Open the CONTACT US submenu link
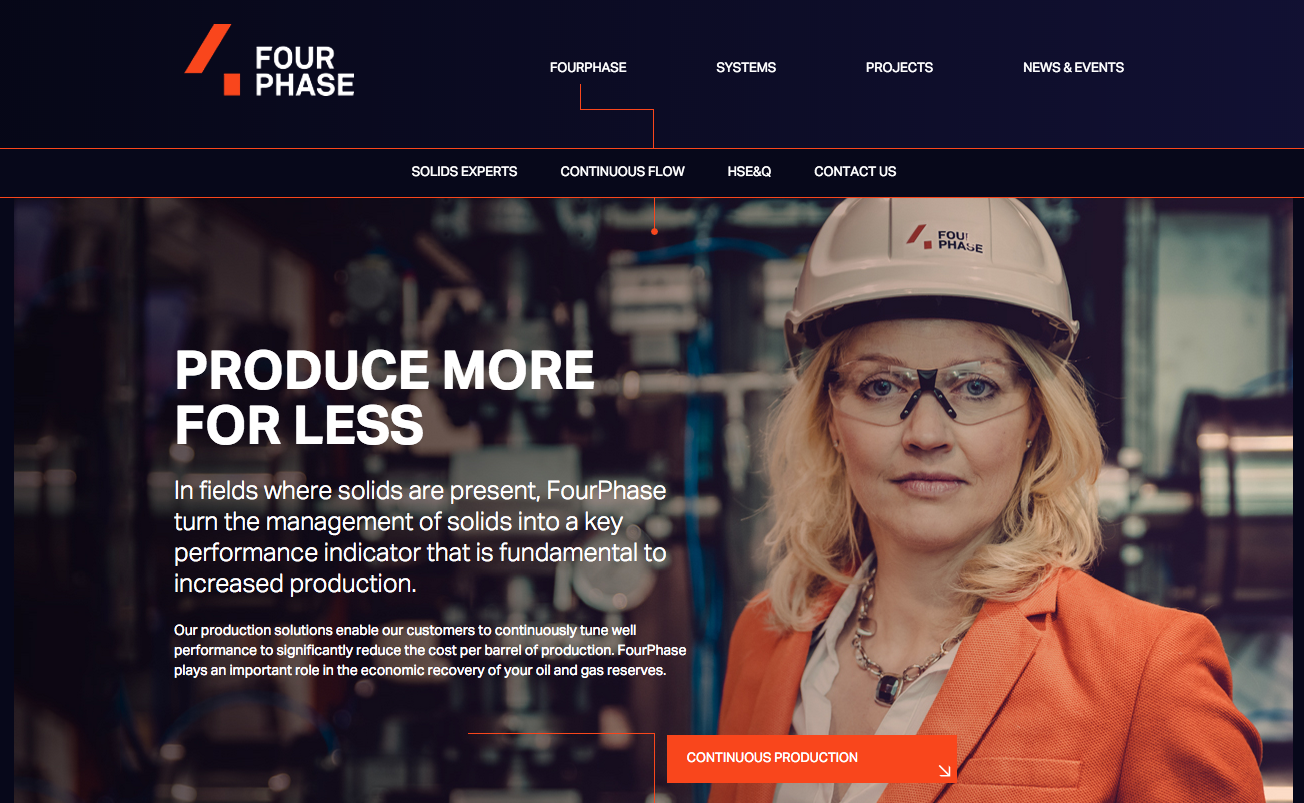Image resolution: width=1304 pixels, height=803 pixels. tap(855, 172)
